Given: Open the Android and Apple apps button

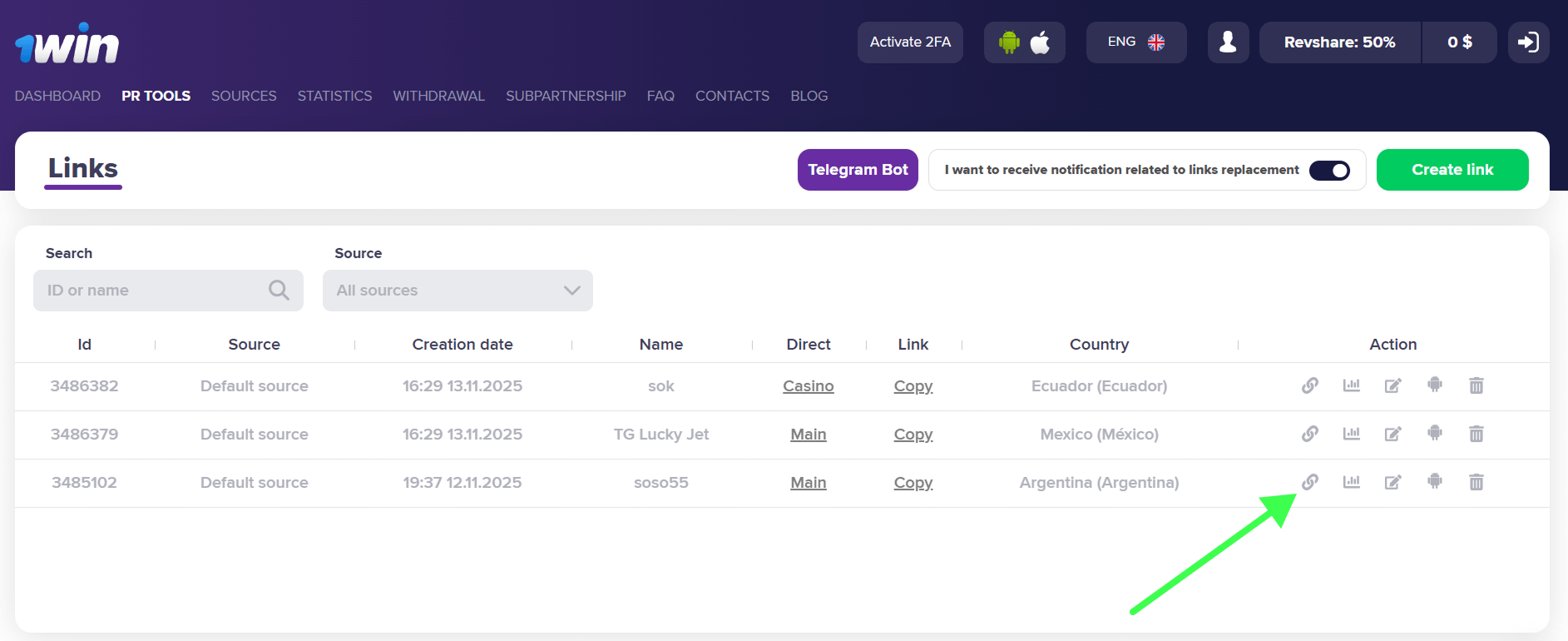Looking at the screenshot, I should (1024, 42).
